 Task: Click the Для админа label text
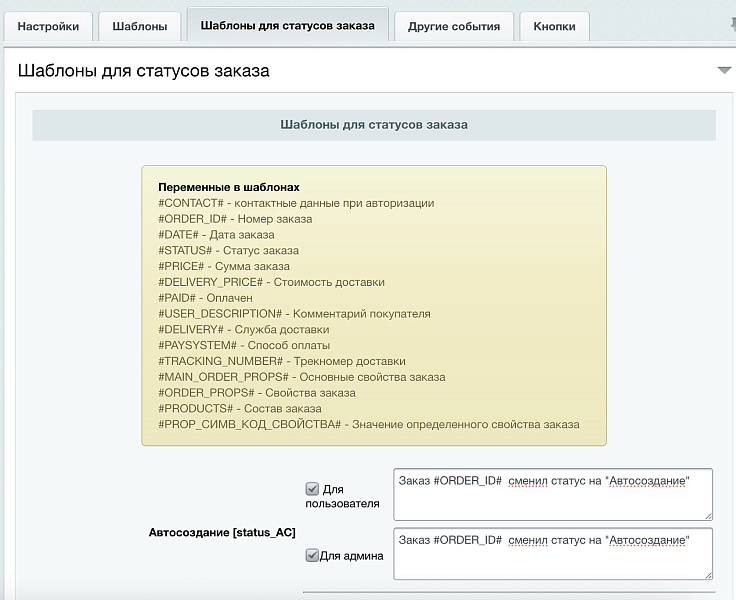(351, 556)
